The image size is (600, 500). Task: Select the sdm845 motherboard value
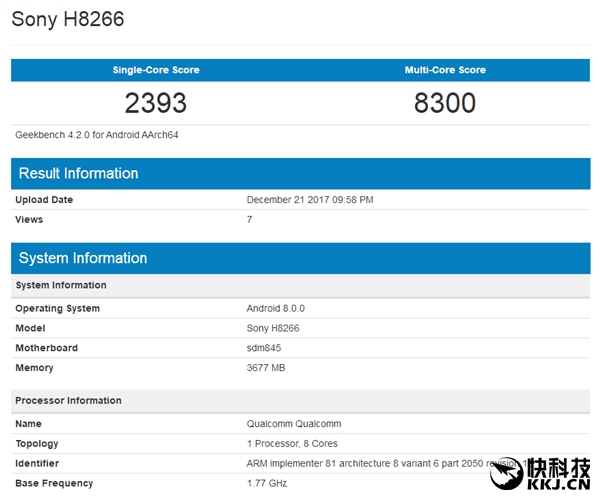264,348
